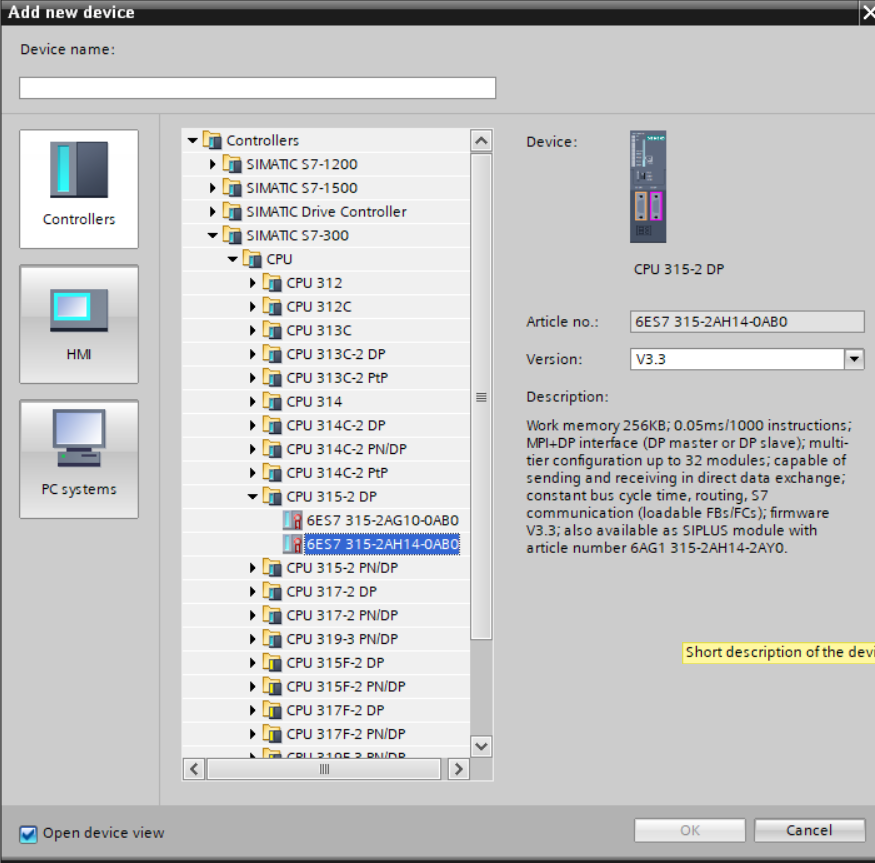Click left arrow of horizontal scrollbar
Viewport: 875px width, 863px height.
[x=194, y=769]
